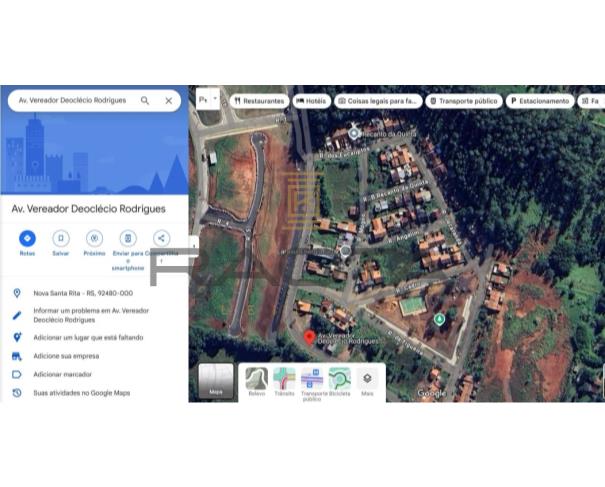Click the add missing place pin icon
Image resolution: width=605 pixels, height=487 pixels.
(17, 337)
